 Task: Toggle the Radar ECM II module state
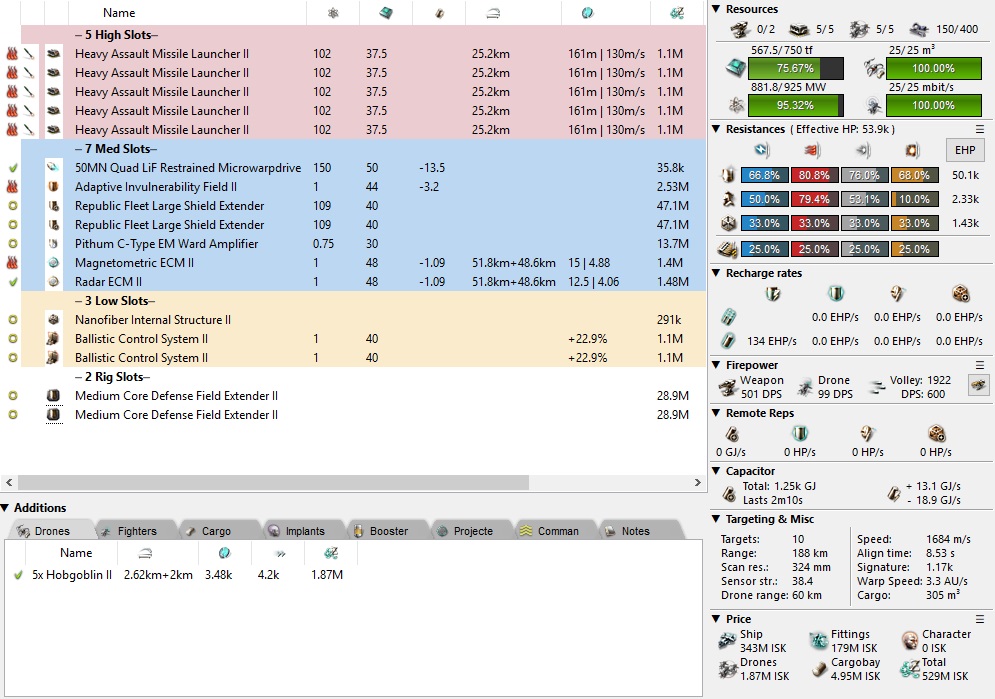[12, 282]
